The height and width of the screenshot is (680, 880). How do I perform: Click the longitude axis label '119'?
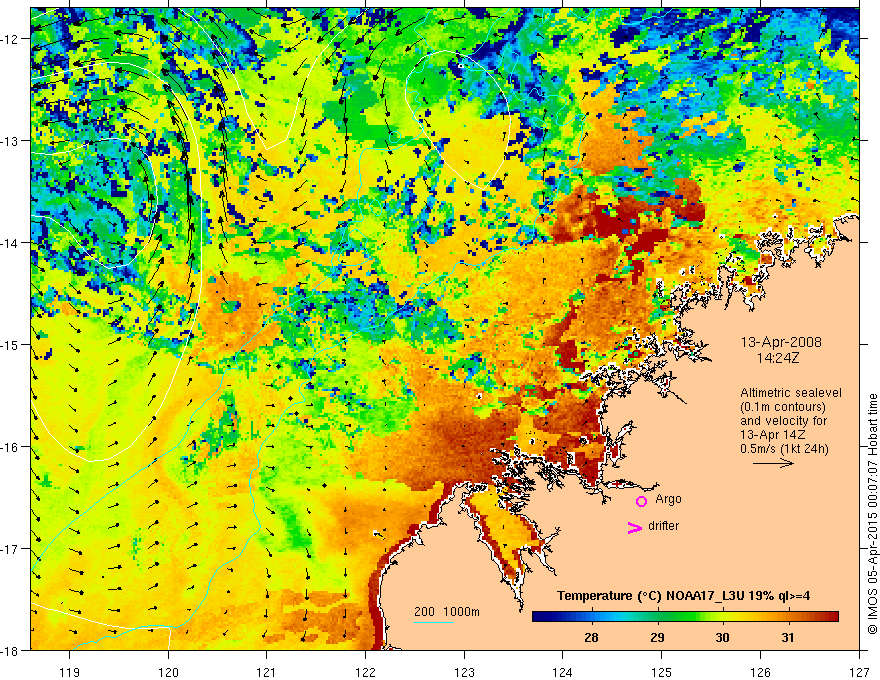pos(70,673)
